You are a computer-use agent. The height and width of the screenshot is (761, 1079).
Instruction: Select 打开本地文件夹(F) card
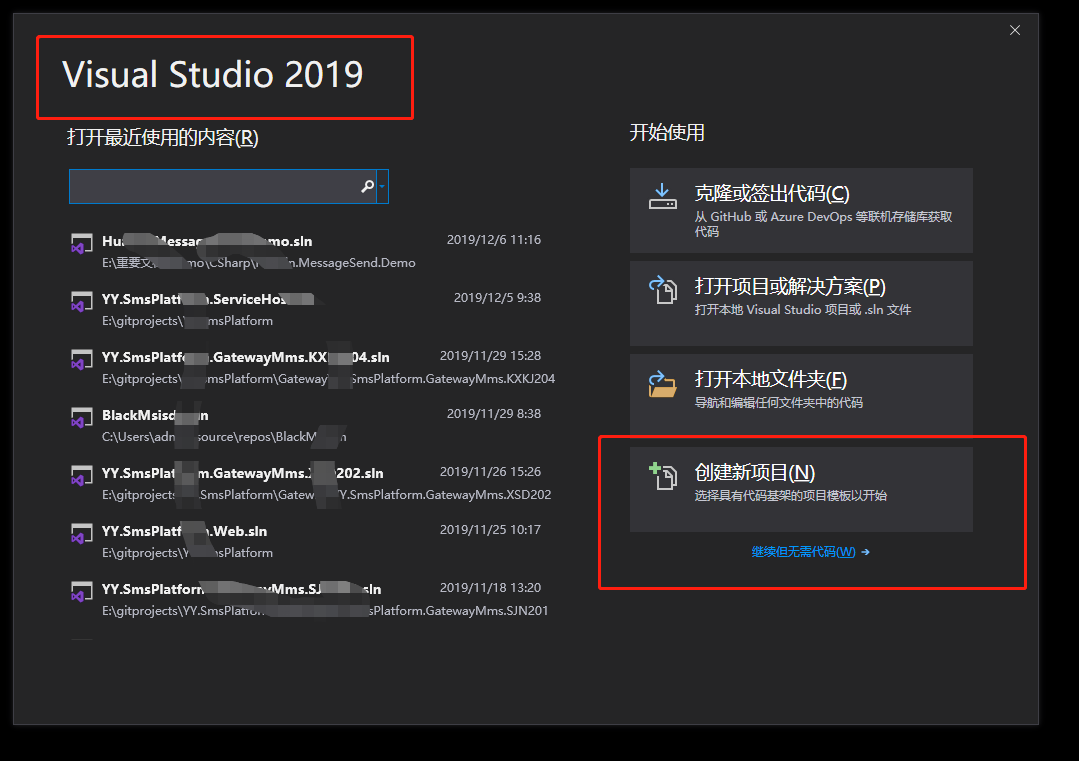click(801, 395)
